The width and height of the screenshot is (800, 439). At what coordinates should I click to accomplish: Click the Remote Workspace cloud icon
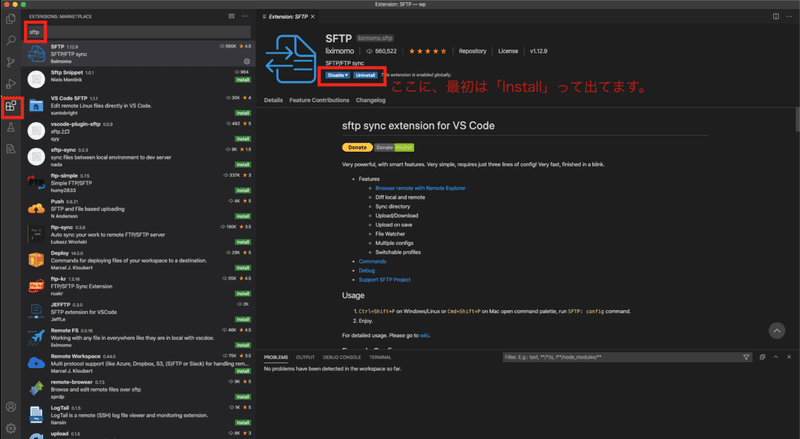click(36, 363)
